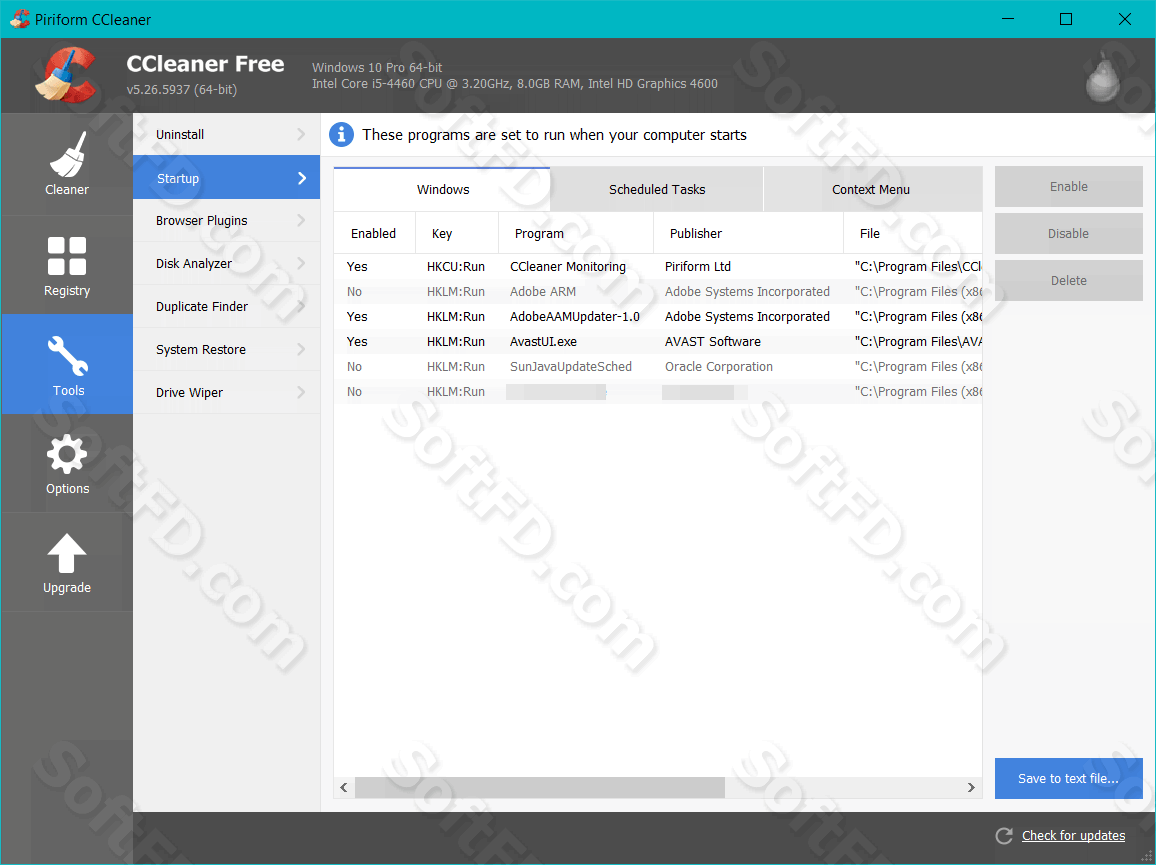
Task: Open Browser Plugins
Action: [x=226, y=220]
